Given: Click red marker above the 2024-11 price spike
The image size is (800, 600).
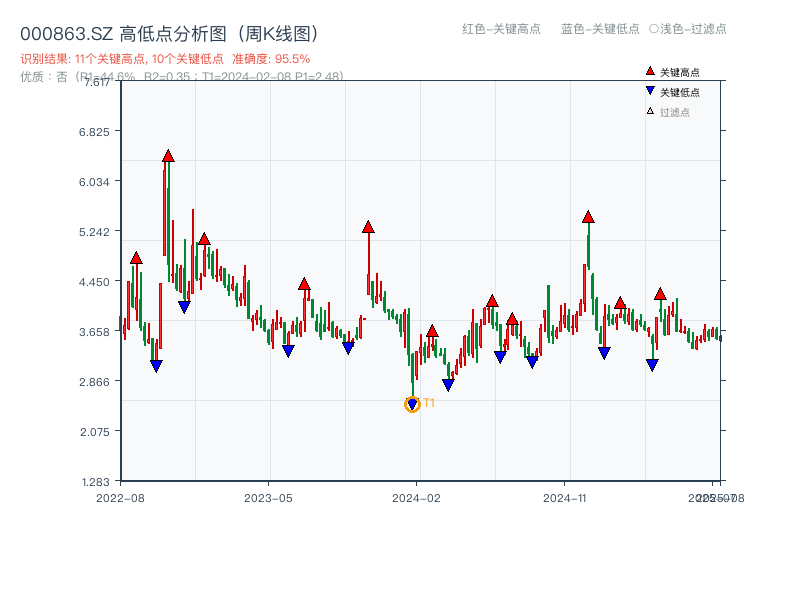Looking at the screenshot, I should pyautogui.click(x=588, y=215).
